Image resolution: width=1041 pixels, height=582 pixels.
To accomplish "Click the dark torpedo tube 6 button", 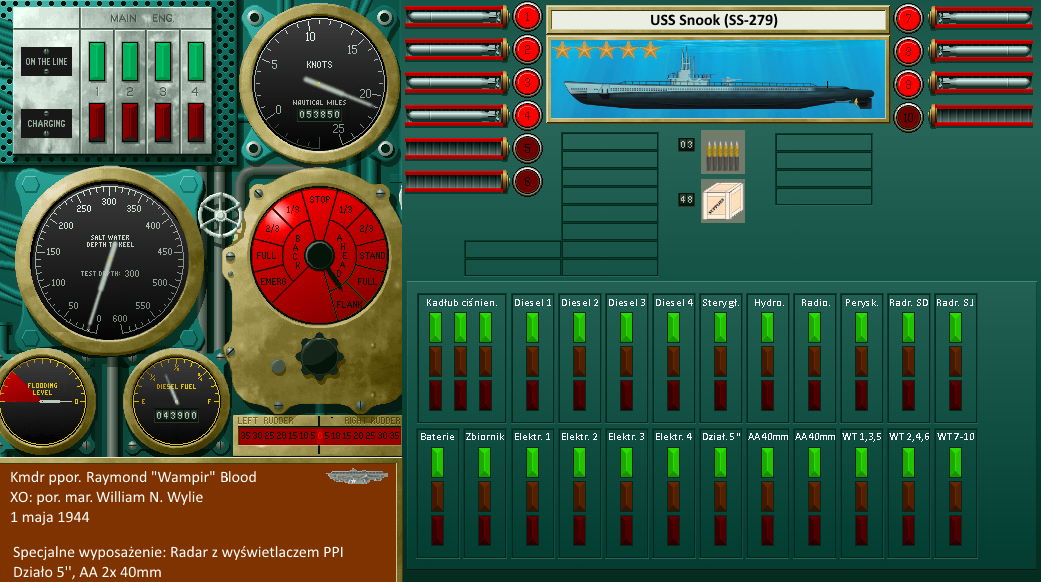I will [527, 181].
